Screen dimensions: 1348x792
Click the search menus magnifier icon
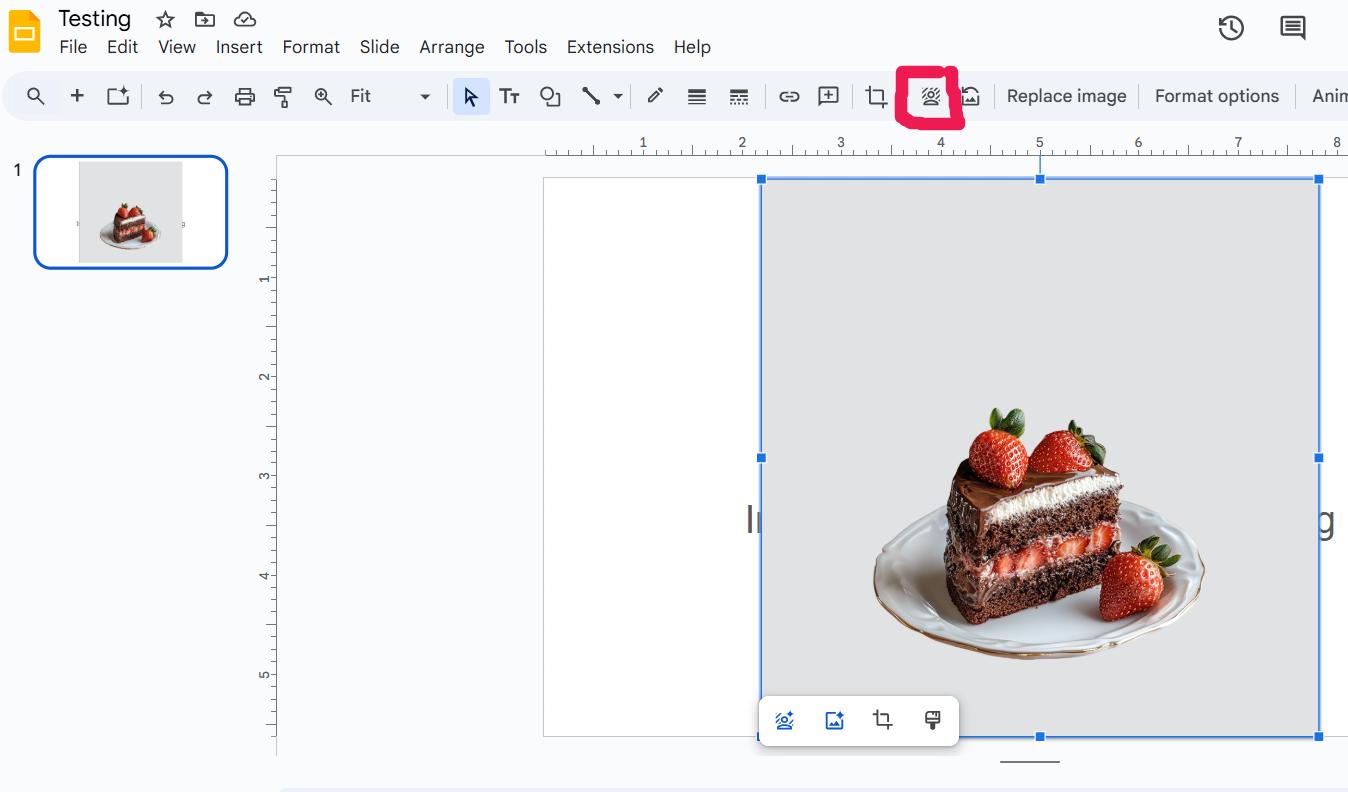coord(36,96)
